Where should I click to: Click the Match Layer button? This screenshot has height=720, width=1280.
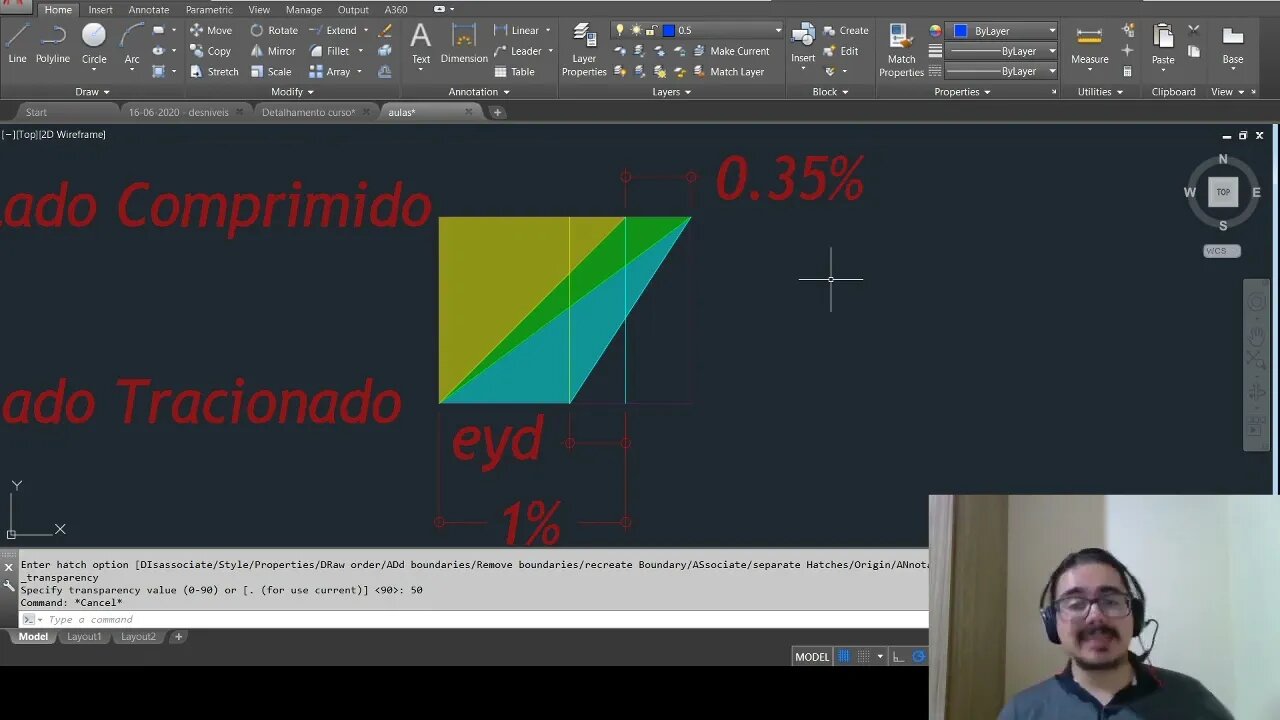[x=728, y=72]
